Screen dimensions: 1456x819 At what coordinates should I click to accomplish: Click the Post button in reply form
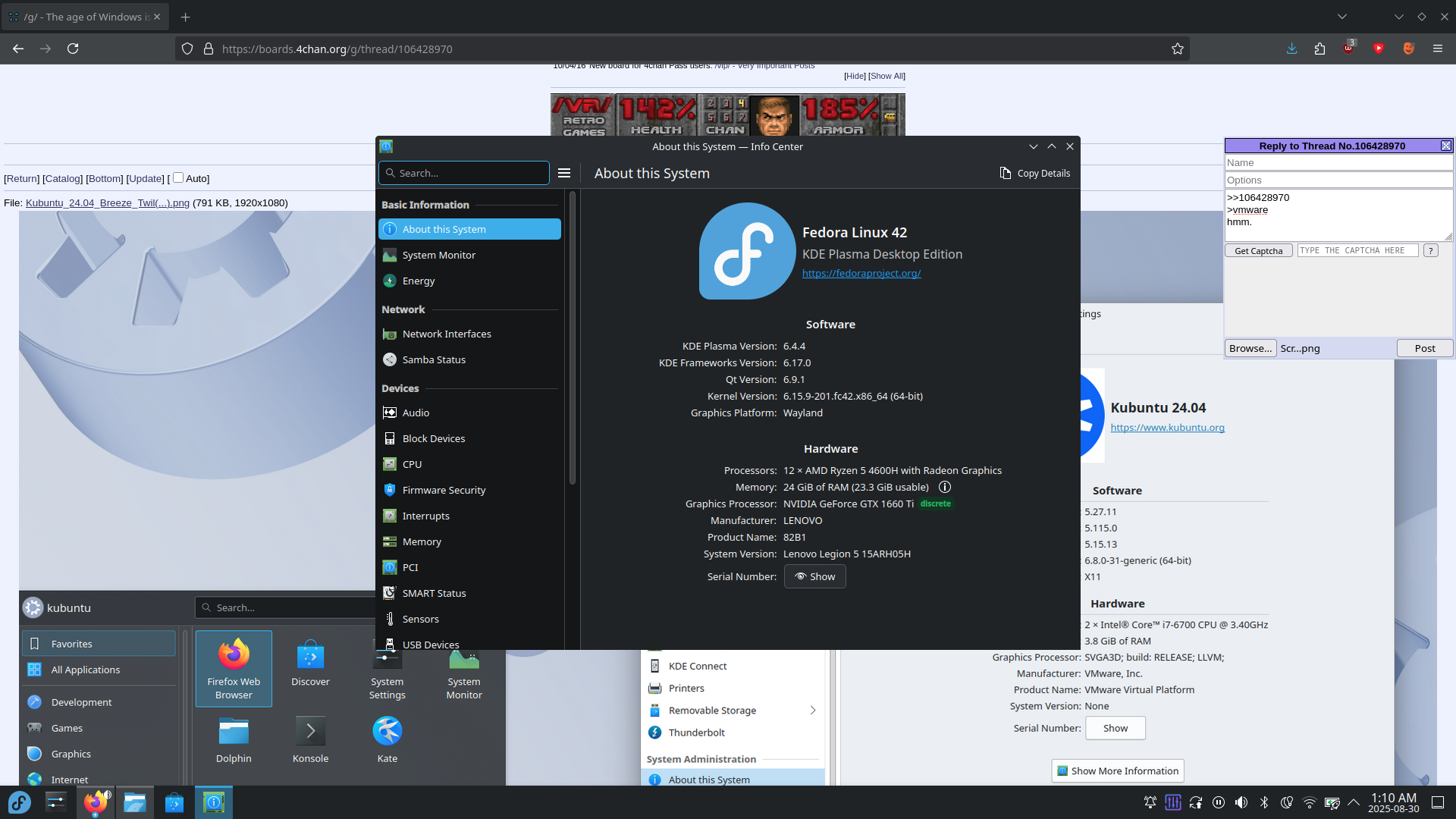click(x=1425, y=348)
